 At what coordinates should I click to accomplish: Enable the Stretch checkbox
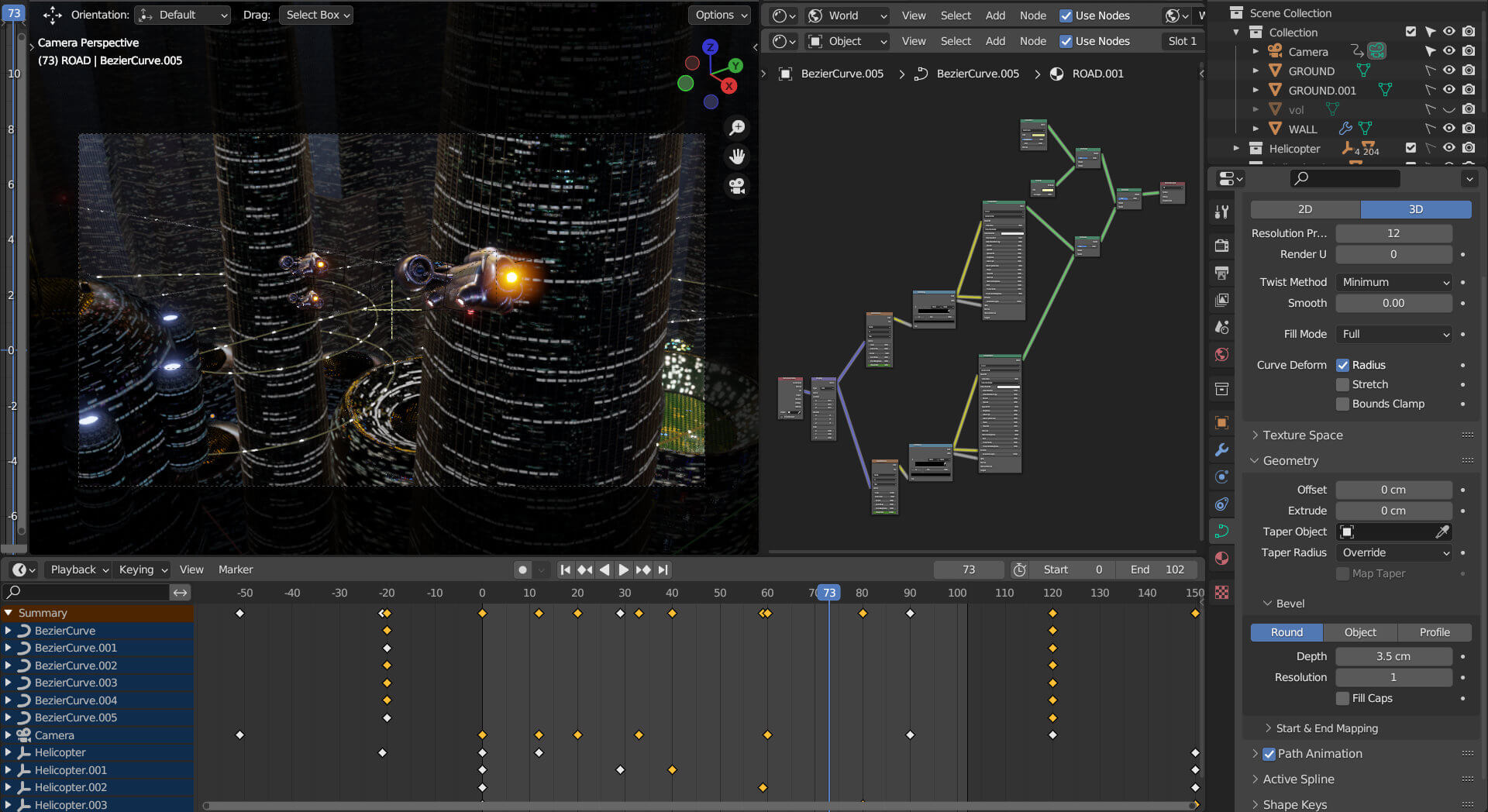pyautogui.click(x=1343, y=384)
